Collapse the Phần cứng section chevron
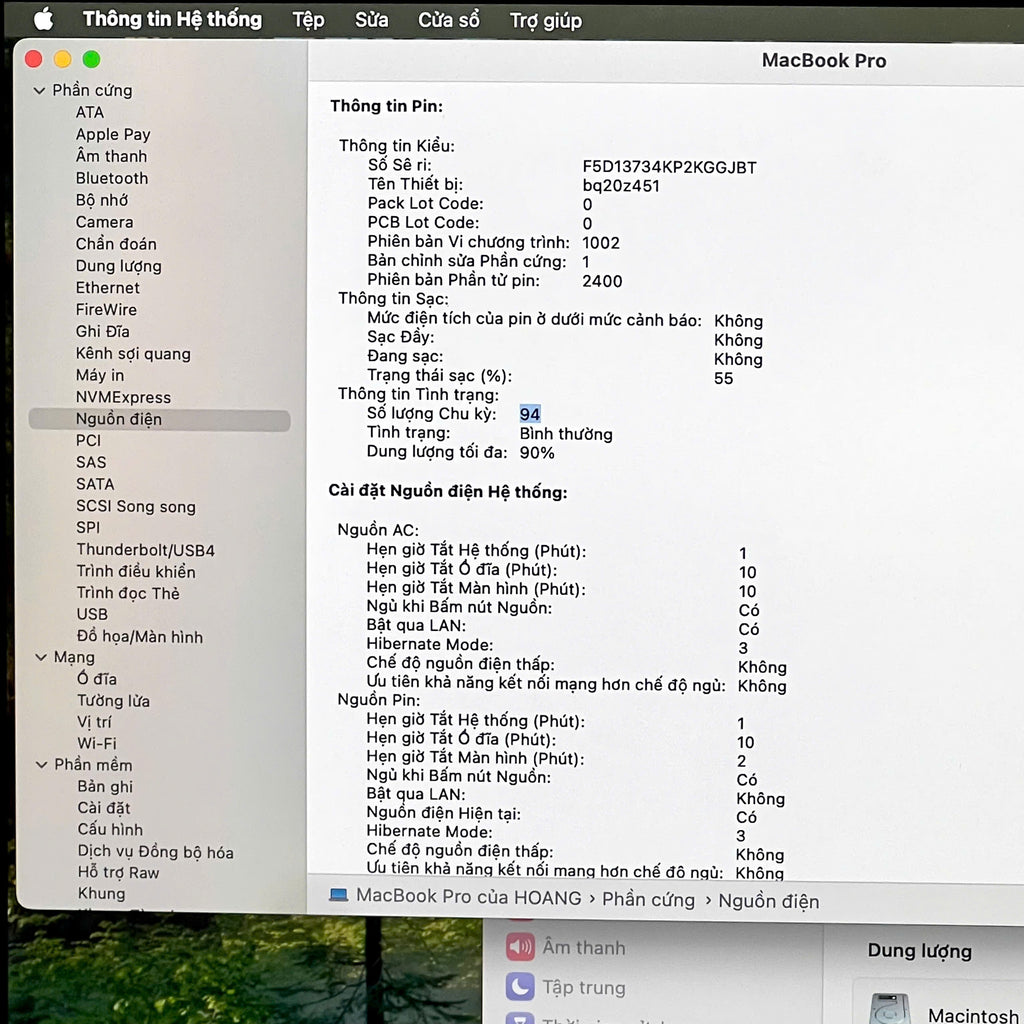This screenshot has width=1024, height=1024. click(x=39, y=91)
